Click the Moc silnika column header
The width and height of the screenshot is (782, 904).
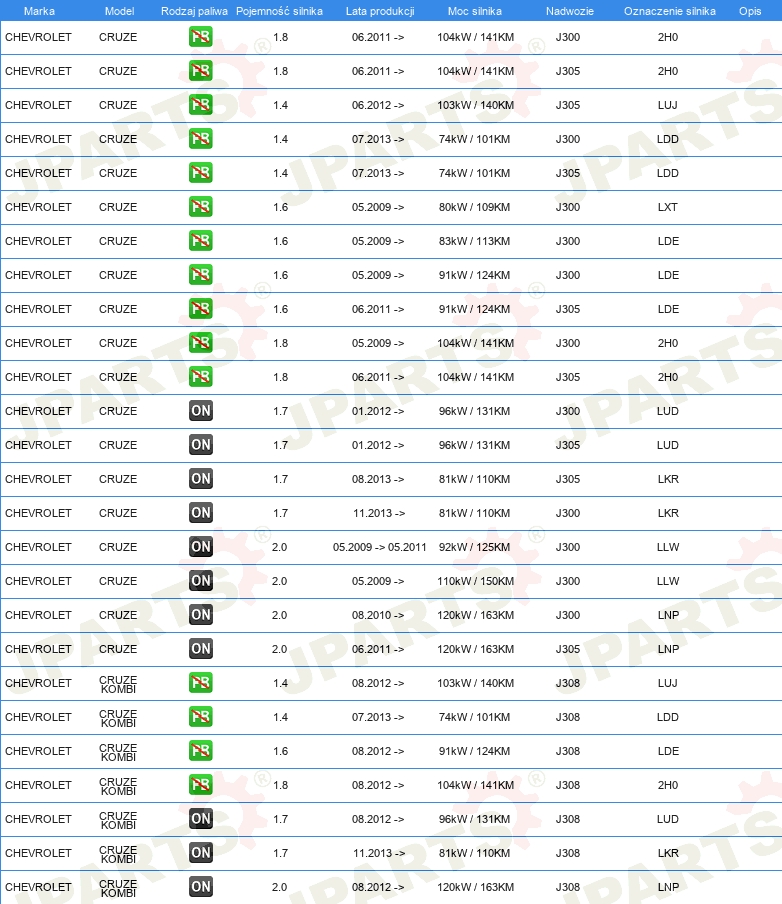(475, 11)
